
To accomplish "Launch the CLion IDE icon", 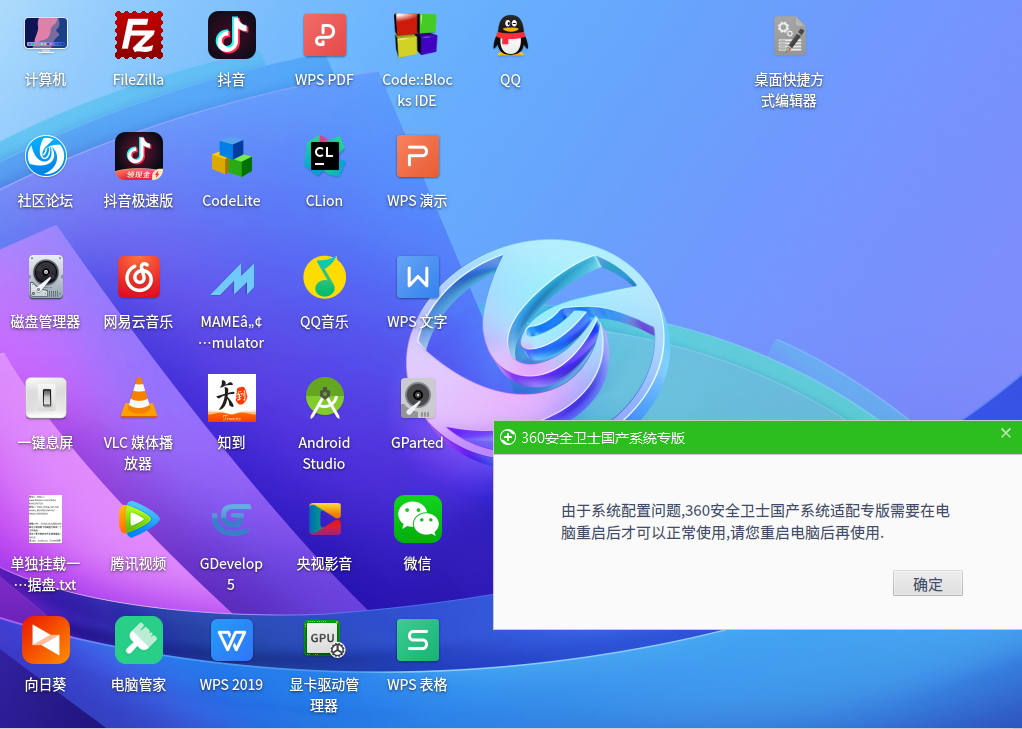I will click(325, 156).
